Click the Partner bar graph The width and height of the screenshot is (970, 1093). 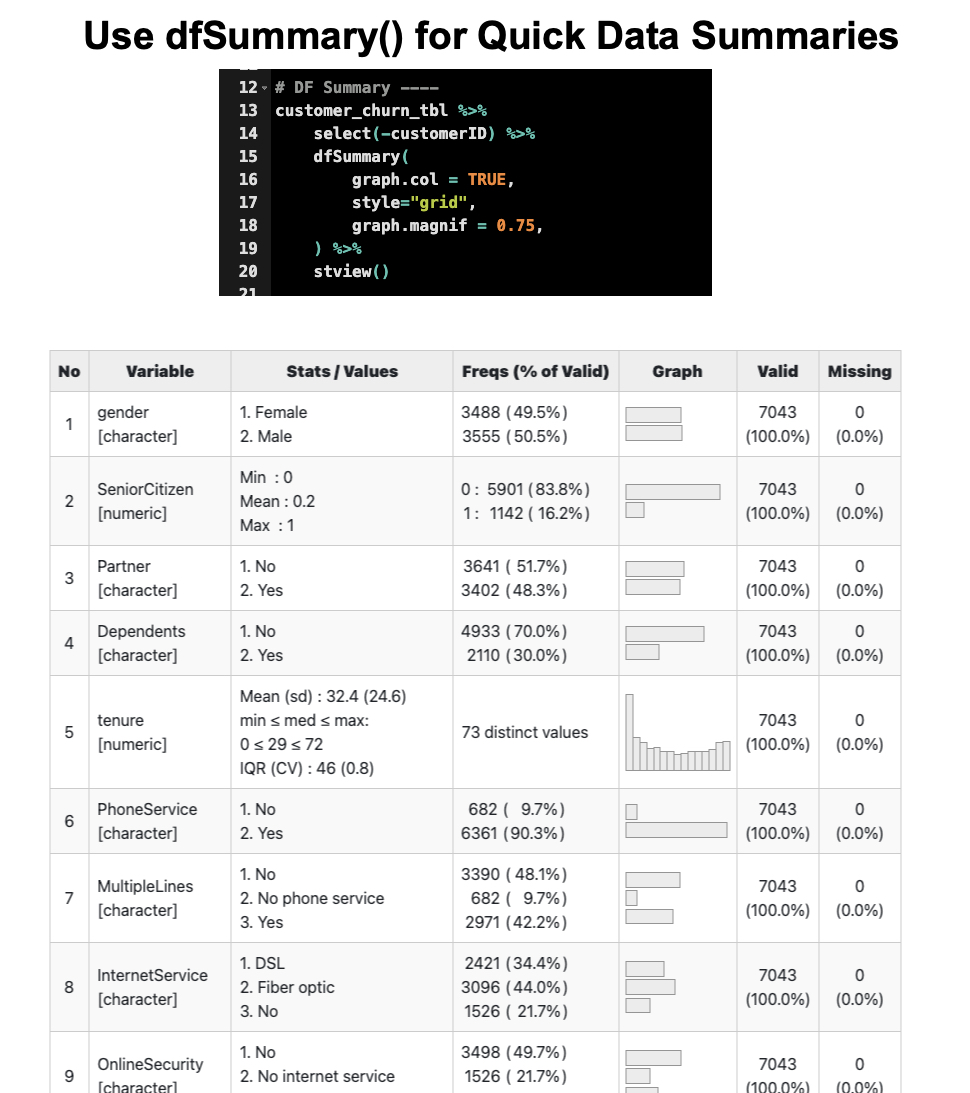654,578
